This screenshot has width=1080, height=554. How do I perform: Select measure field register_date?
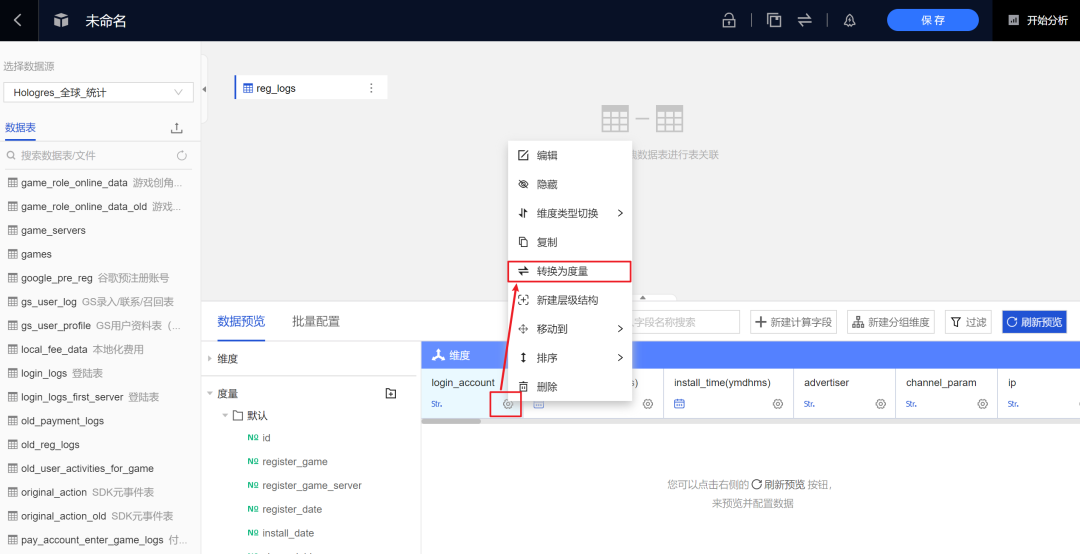tap(292, 509)
